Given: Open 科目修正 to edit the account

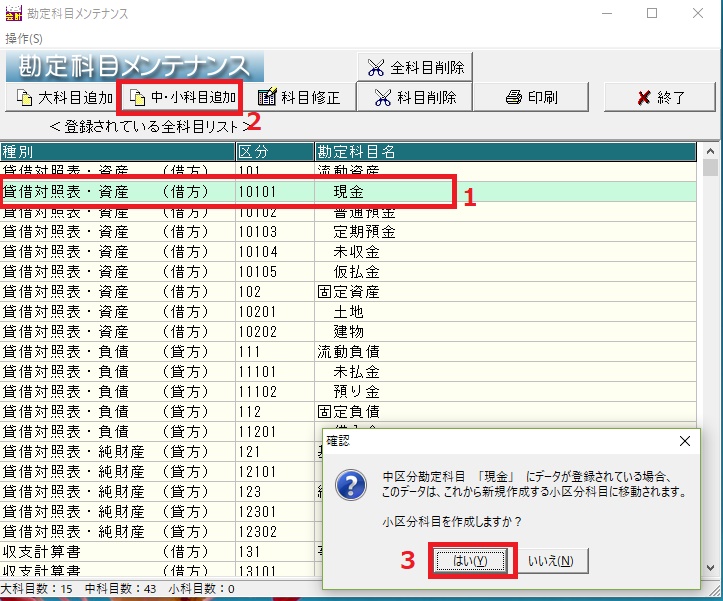Looking at the screenshot, I should (x=299, y=97).
